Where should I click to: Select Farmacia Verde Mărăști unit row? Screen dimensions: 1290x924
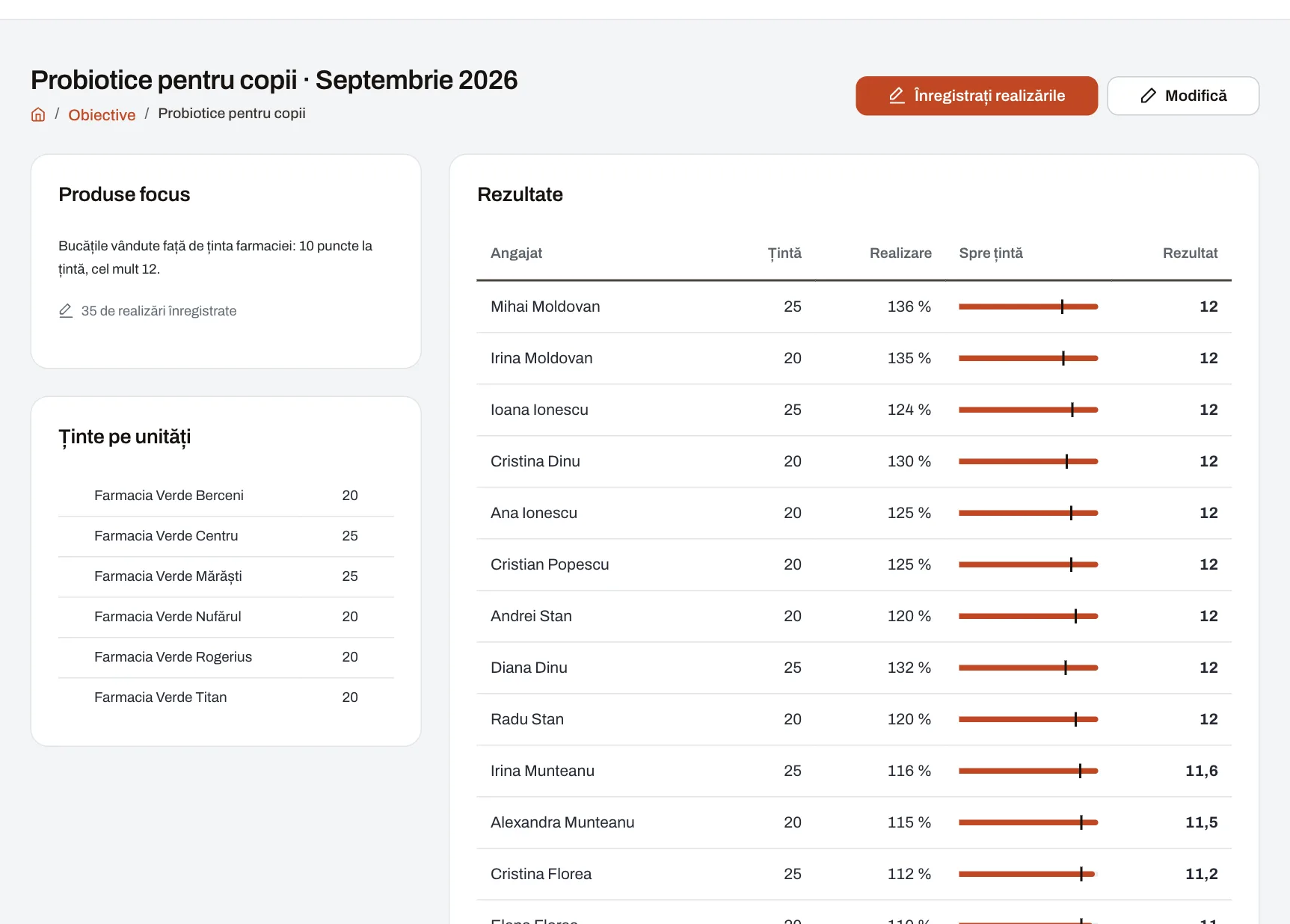[226, 576]
